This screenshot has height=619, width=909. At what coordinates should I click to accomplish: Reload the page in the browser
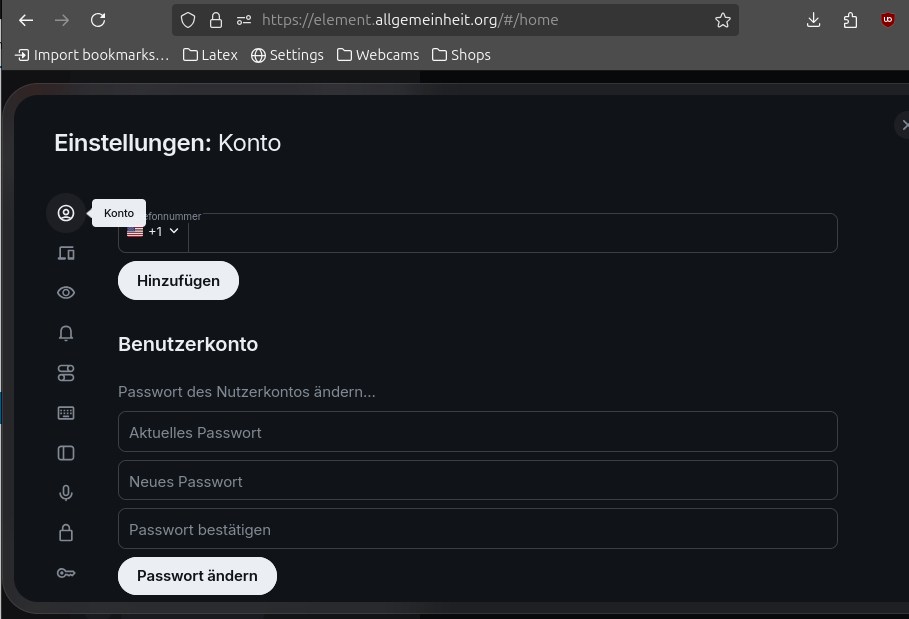click(98, 20)
